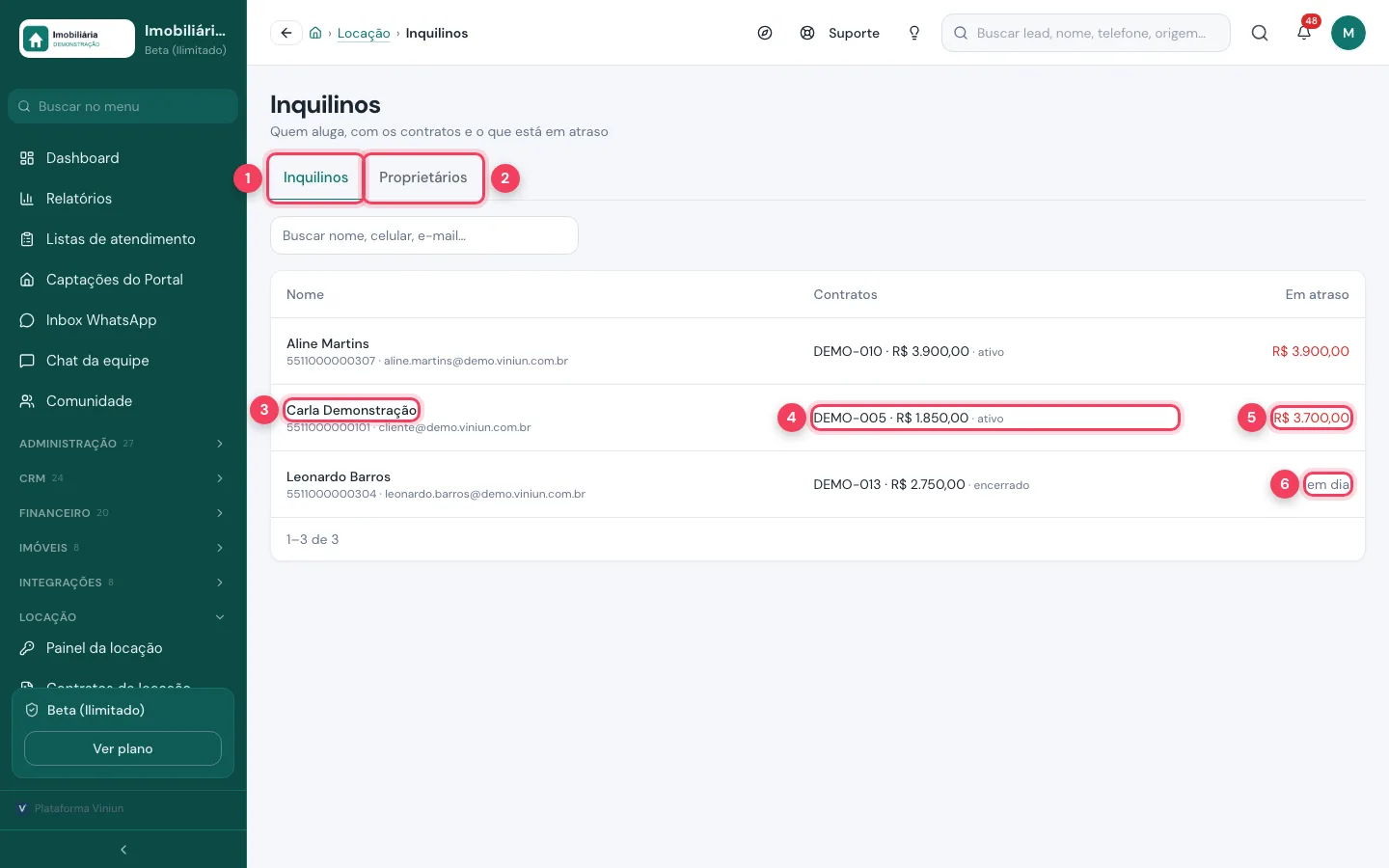Open the user avatar M menu

click(1348, 33)
